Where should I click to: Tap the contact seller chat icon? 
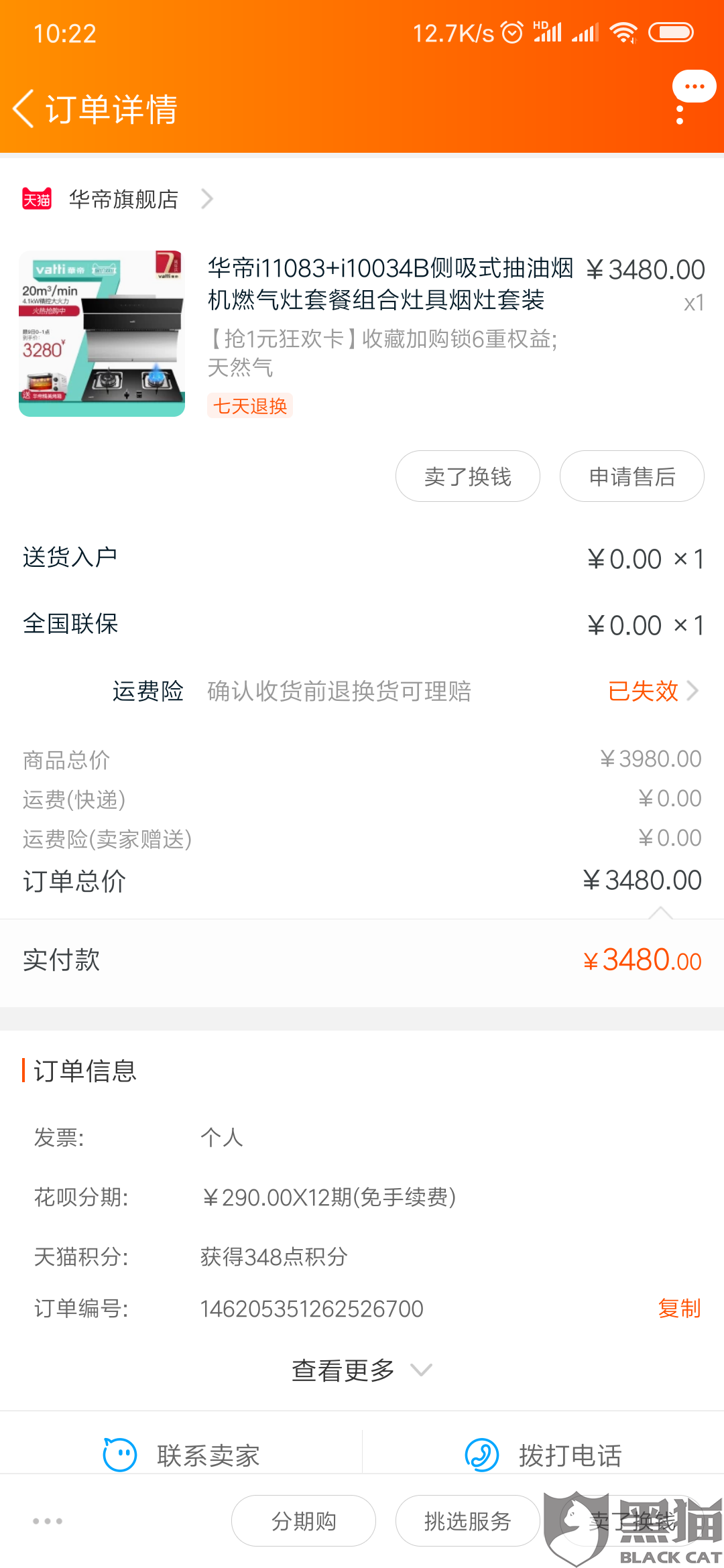pyautogui.click(x=120, y=1455)
